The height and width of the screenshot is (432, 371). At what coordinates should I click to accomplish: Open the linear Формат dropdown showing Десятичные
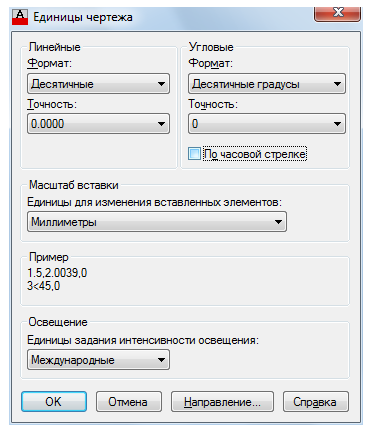98,84
